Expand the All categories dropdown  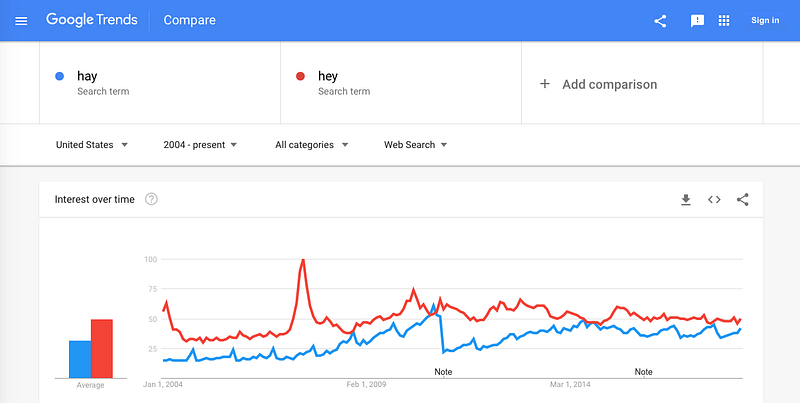(311, 145)
